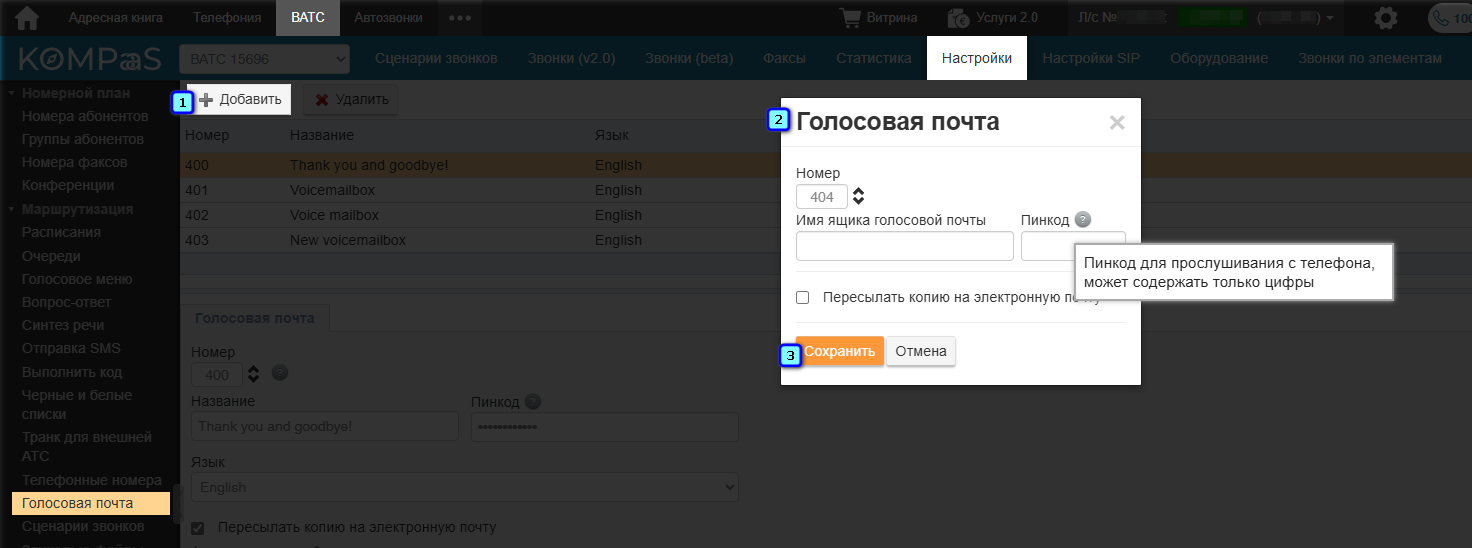Image resolution: width=1472 pixels, height=548 pixels.
Task: Open the home icon in top bar
Action: point(27,18)
